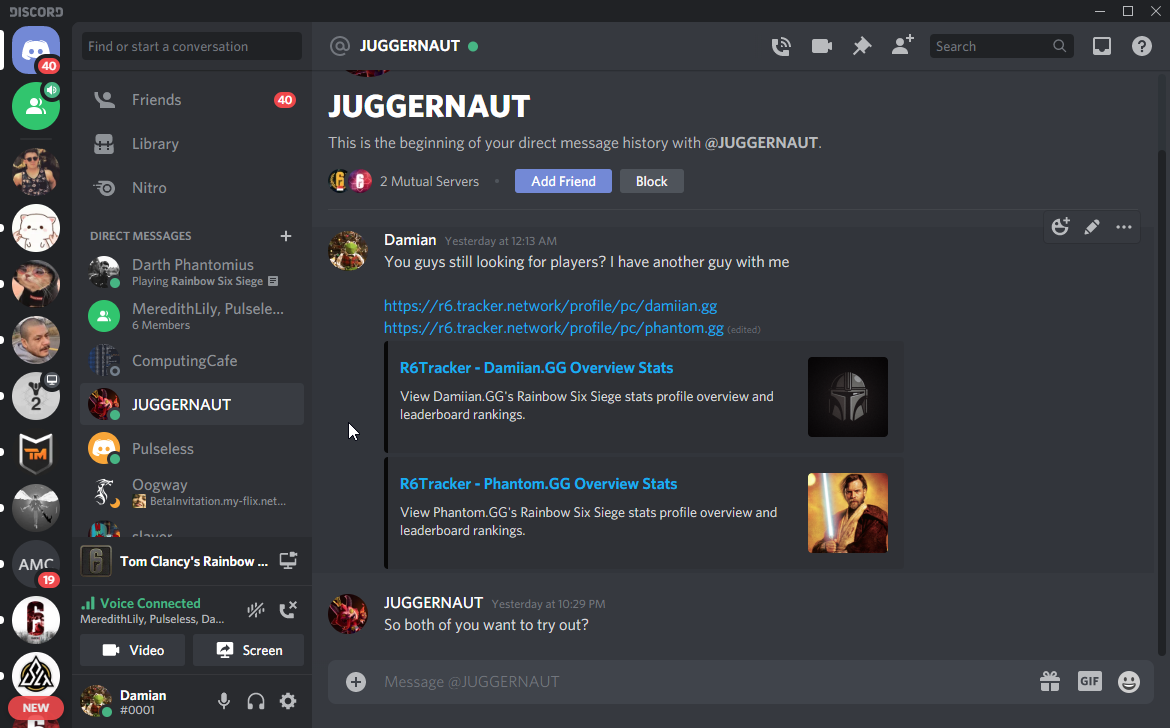Disconnect from the voice call

[x=288, y=610]
